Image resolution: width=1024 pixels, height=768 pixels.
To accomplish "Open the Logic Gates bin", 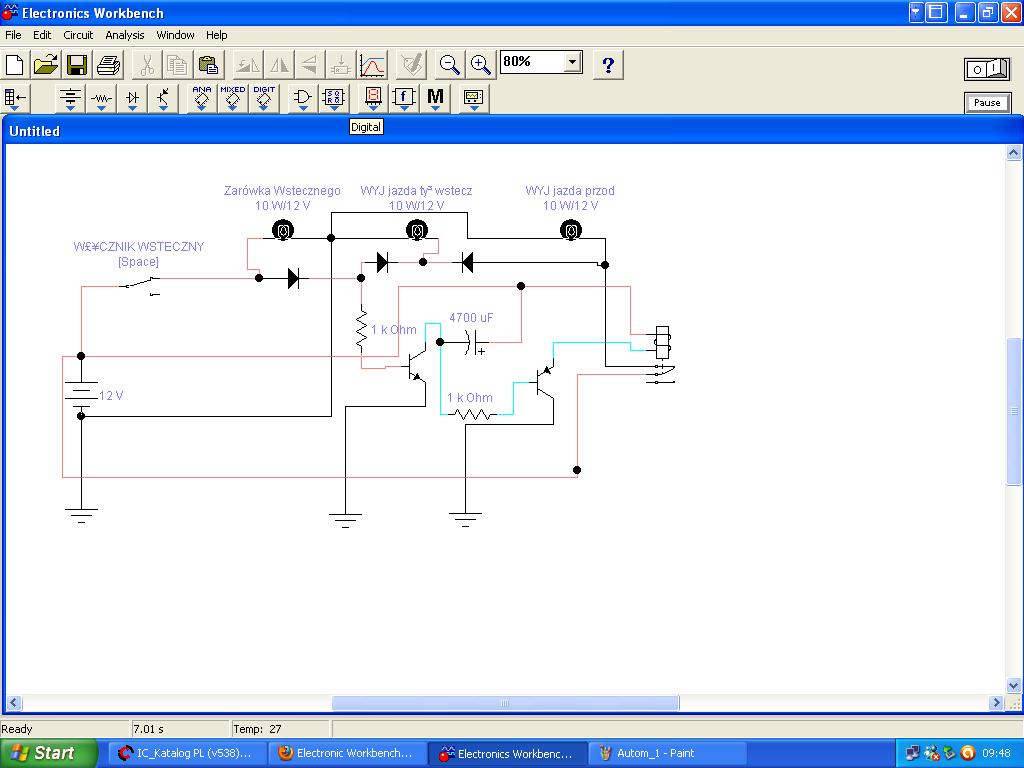I will click(302, 98).
